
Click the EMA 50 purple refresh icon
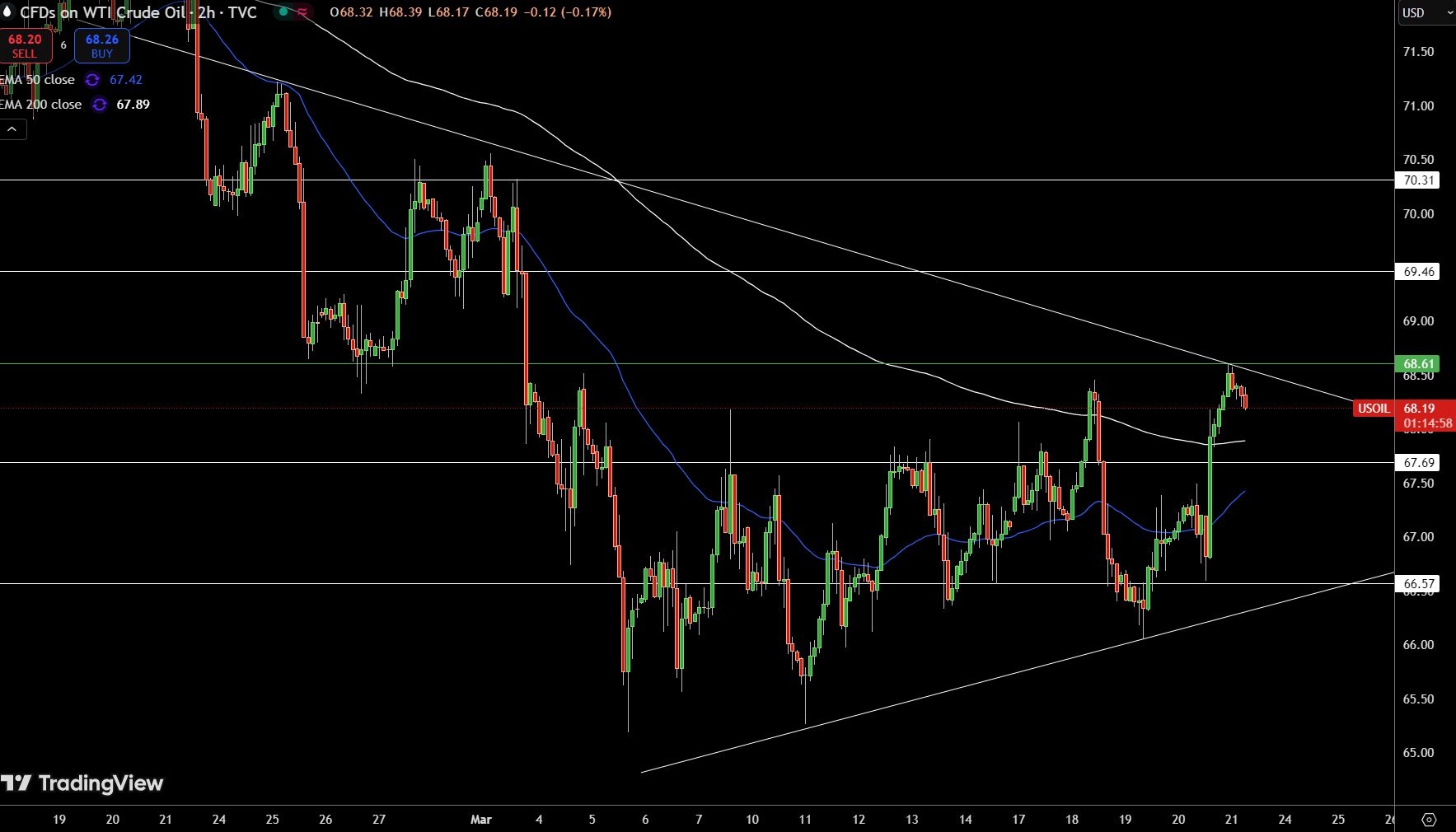(92, 80)
